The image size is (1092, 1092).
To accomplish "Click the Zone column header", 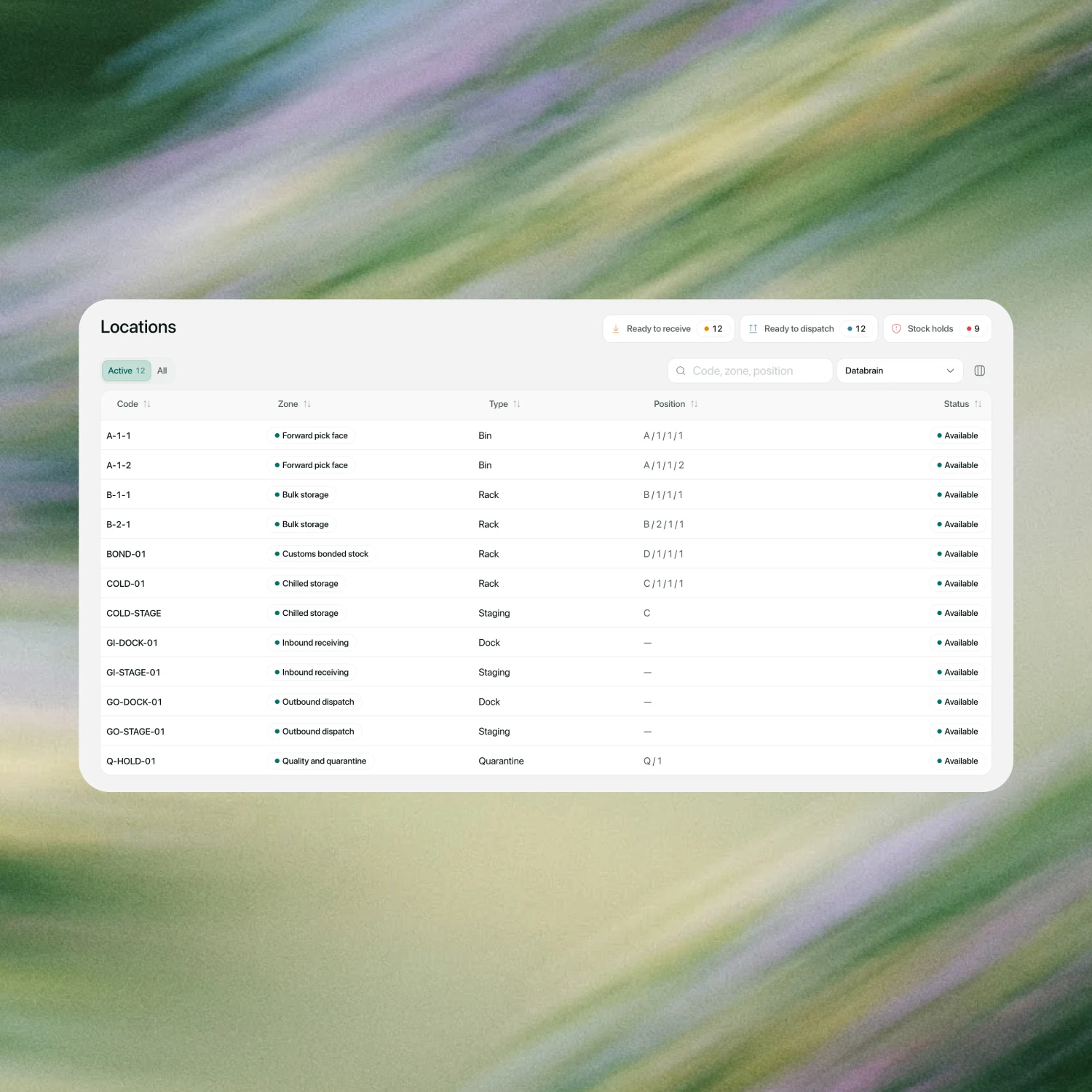I will 288,404.
